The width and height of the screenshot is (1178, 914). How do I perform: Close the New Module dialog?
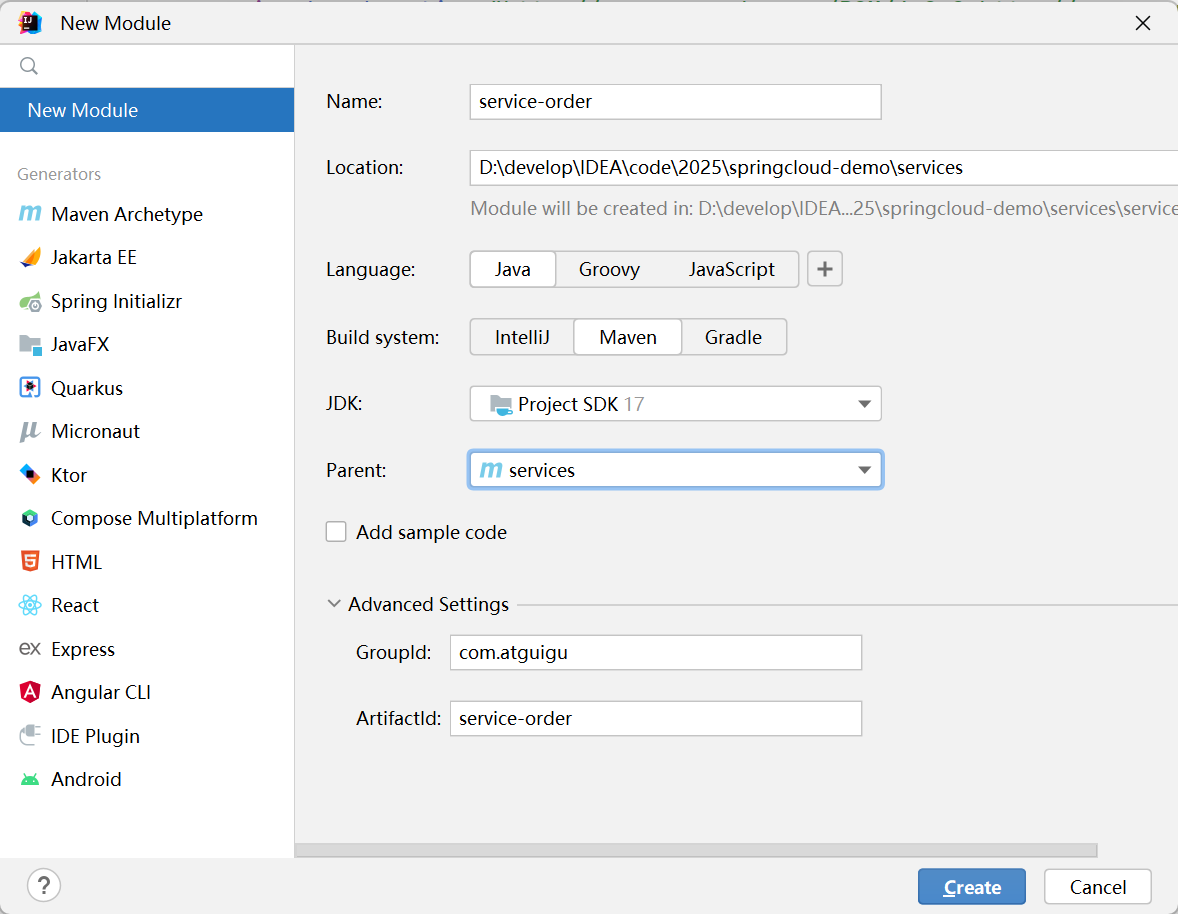tap(1143, 23)
